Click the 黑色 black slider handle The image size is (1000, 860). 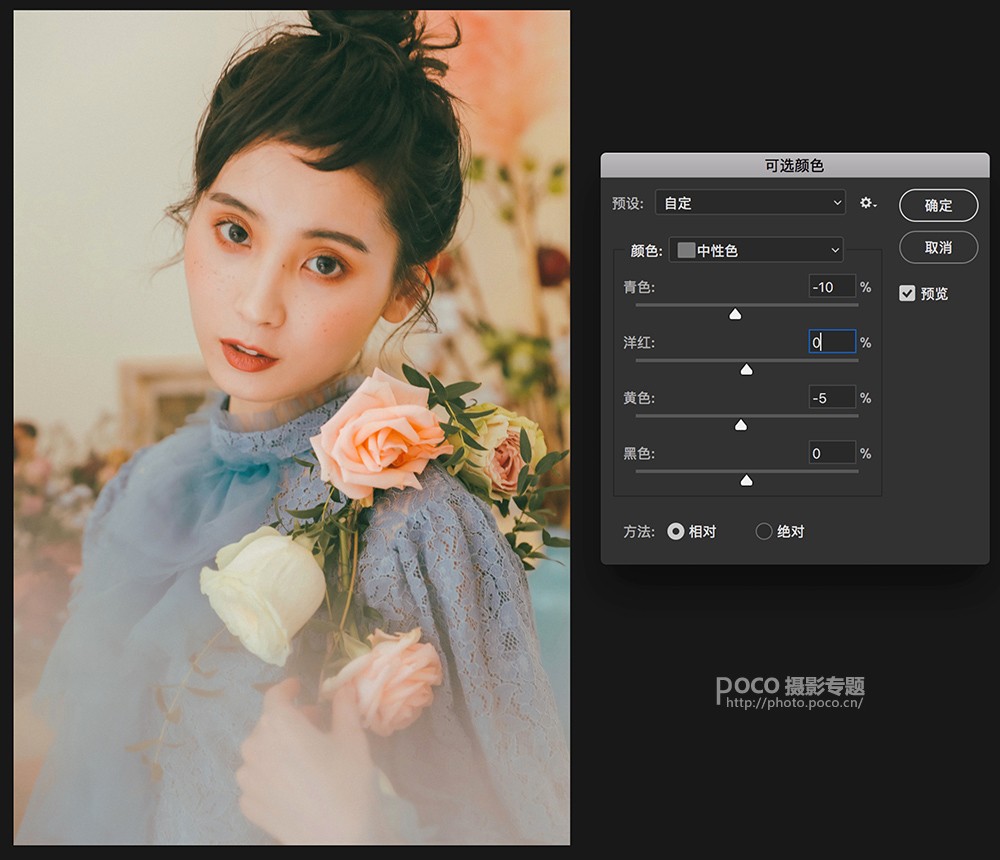point(746,480)
